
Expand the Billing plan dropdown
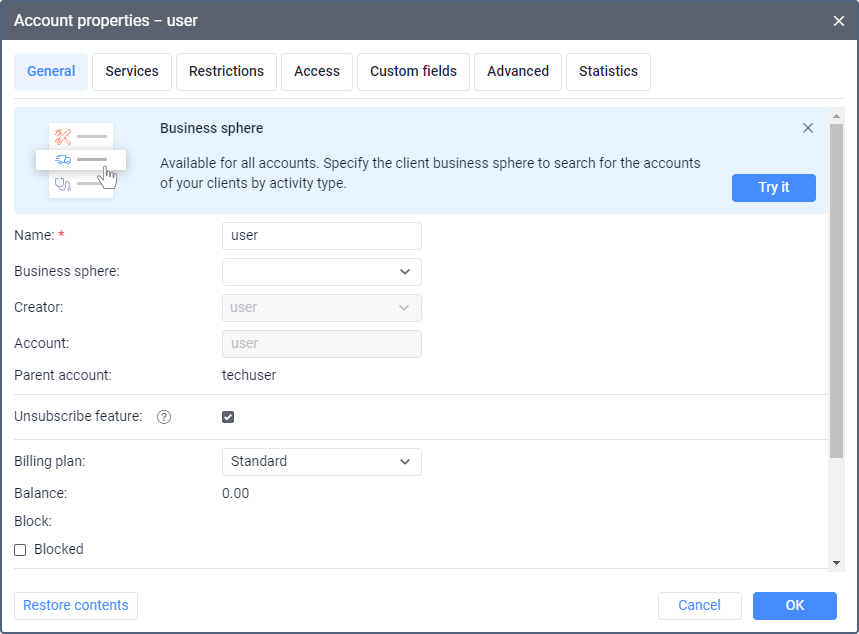(321, 462)
